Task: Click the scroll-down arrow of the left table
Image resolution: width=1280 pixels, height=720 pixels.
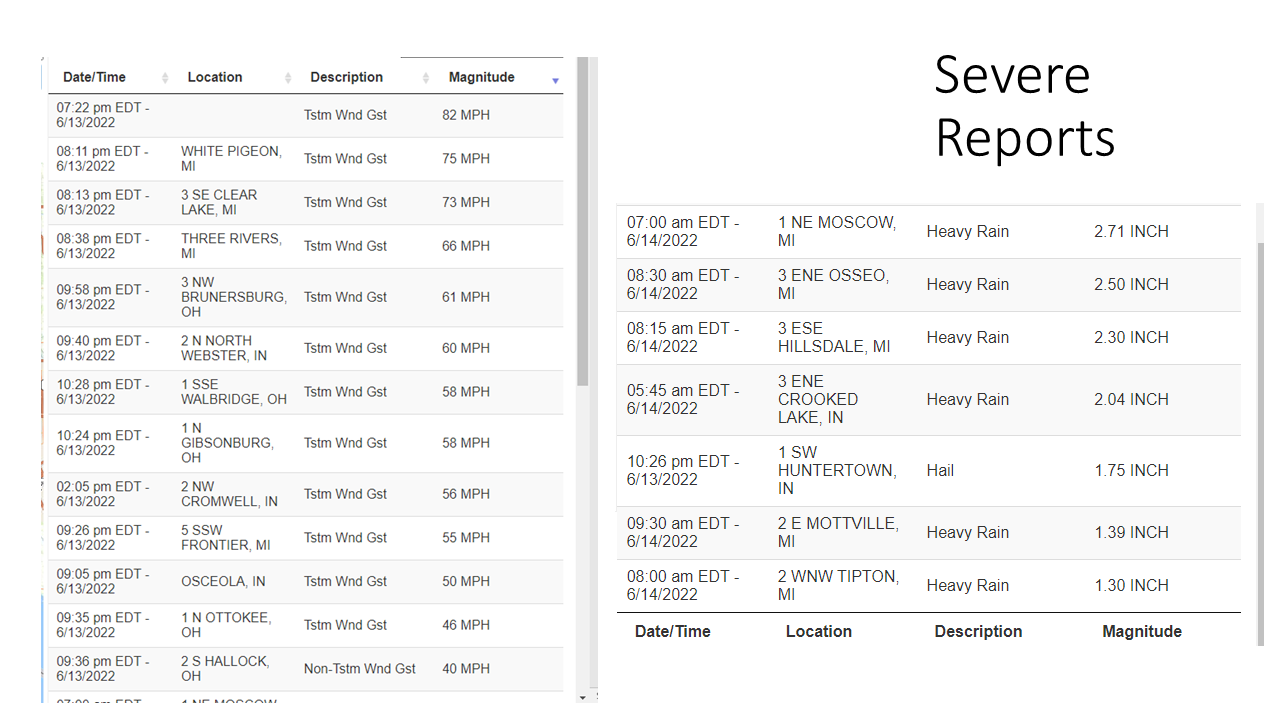Action: pyautogui.click(x=583, y=696)
